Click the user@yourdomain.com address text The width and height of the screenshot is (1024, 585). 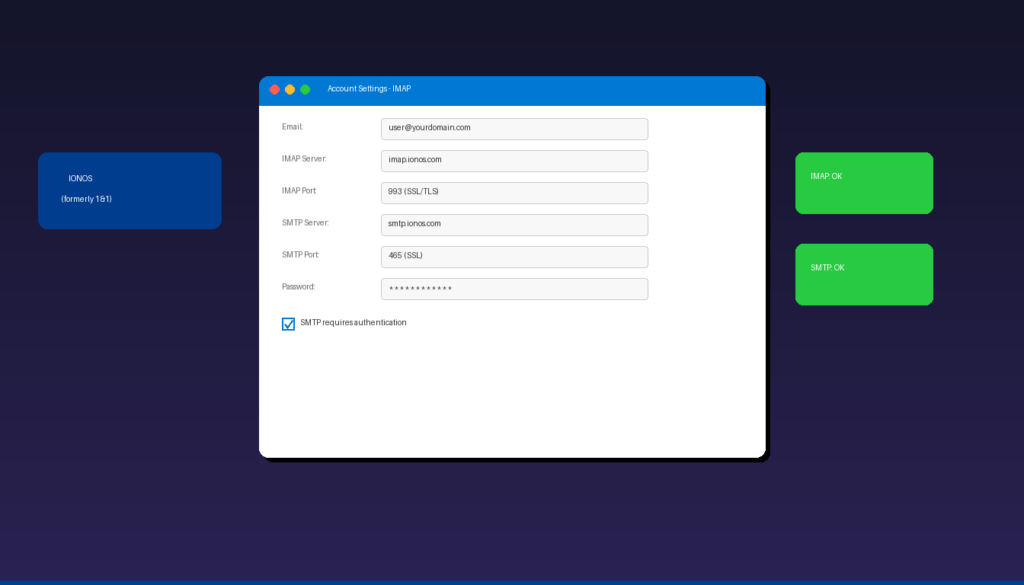[428, 128]
